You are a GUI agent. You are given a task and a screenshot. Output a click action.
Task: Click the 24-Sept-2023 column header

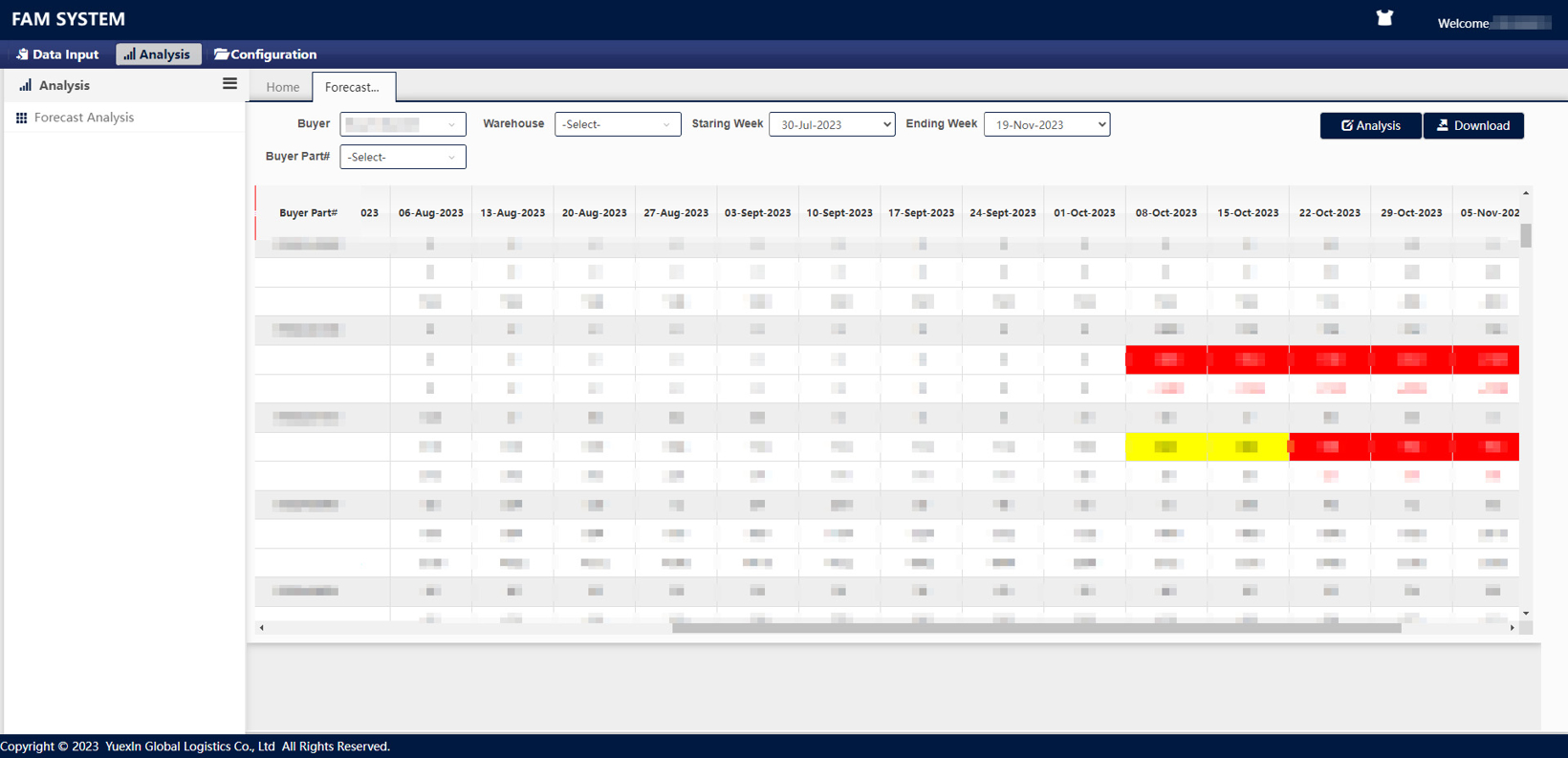(1003, 213)
